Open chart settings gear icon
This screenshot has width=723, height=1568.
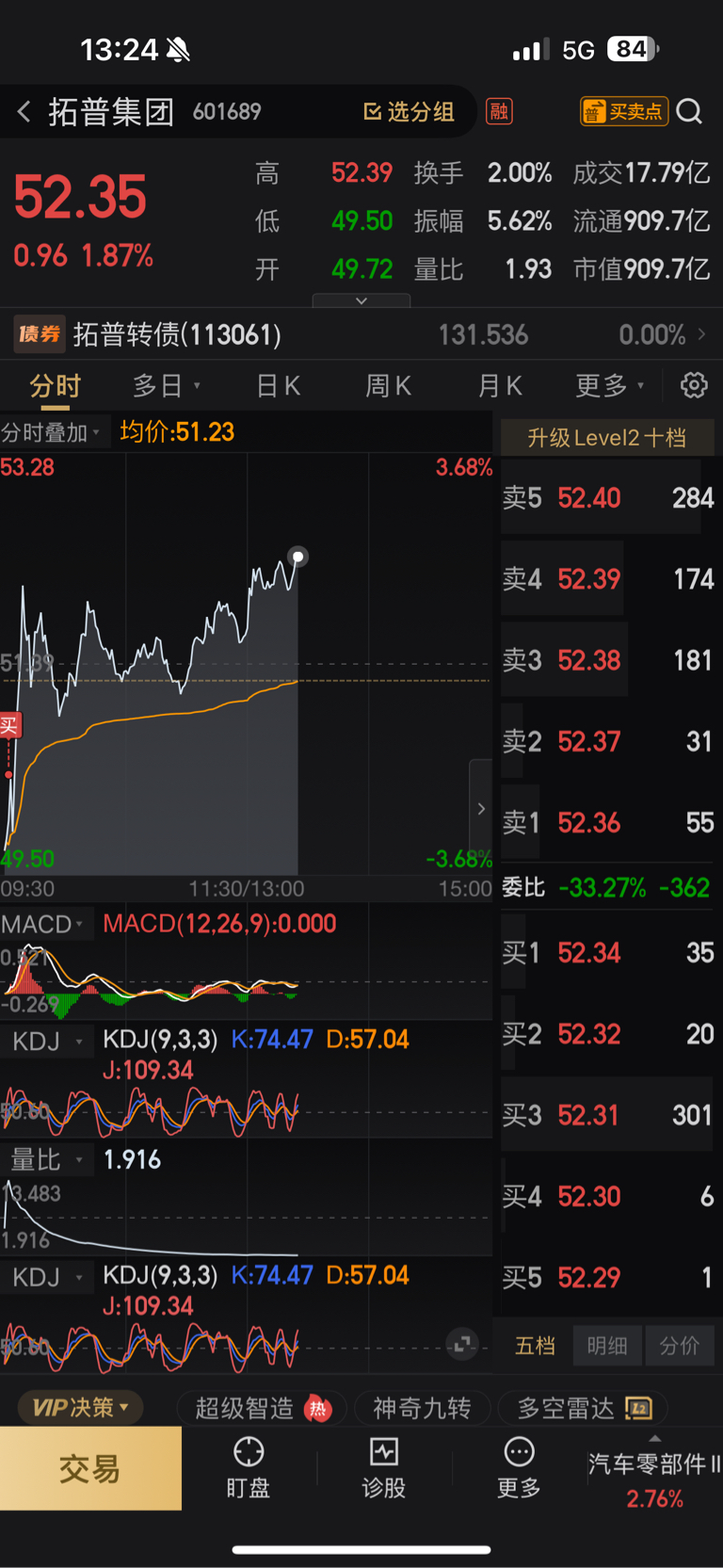[694, 385]
